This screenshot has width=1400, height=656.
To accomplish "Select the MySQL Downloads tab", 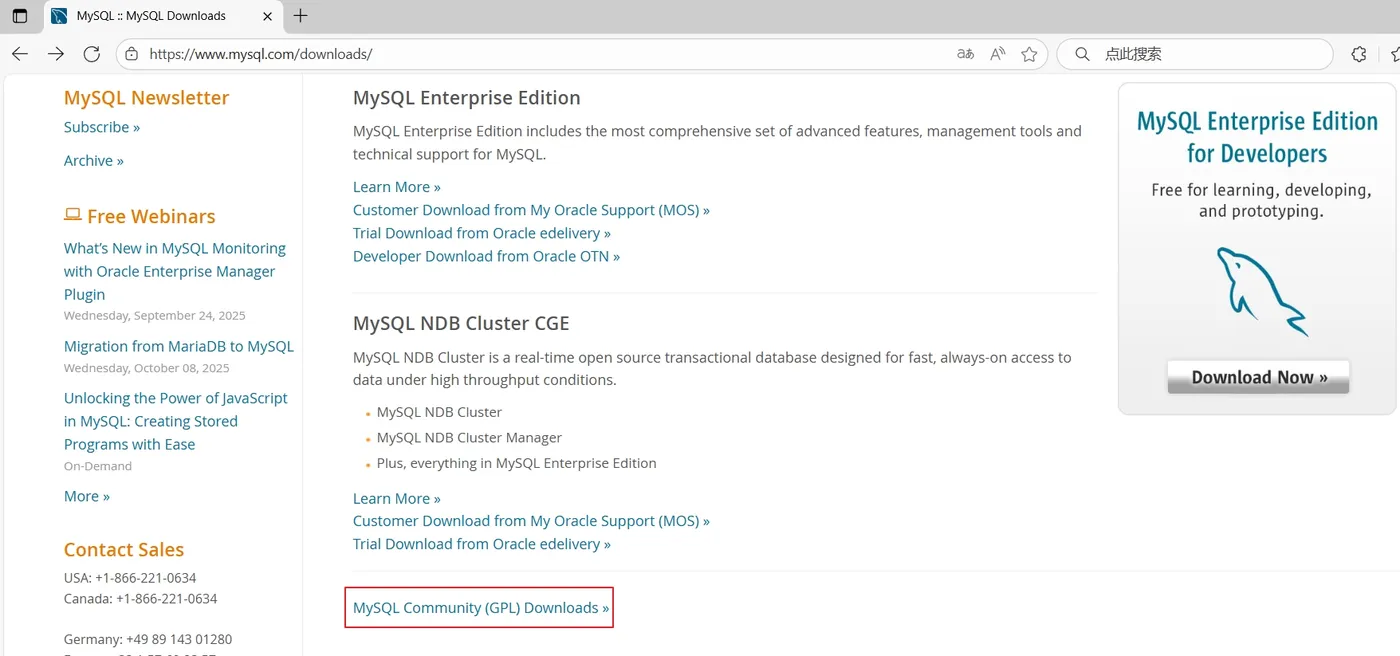I will coord(150,16).
